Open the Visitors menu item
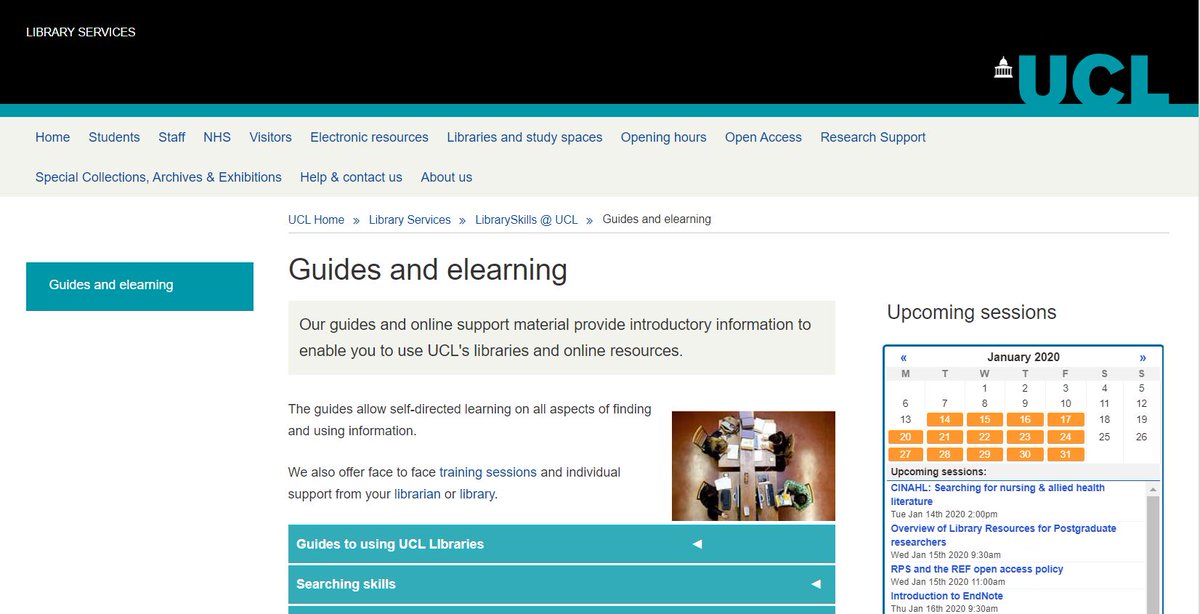This screenshot has height=614, width=1200. [x=271, y=137]
